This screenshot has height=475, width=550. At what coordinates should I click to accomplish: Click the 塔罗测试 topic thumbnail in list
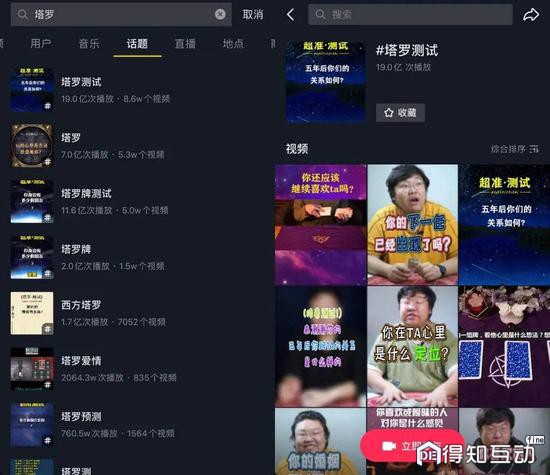point(32,90)
